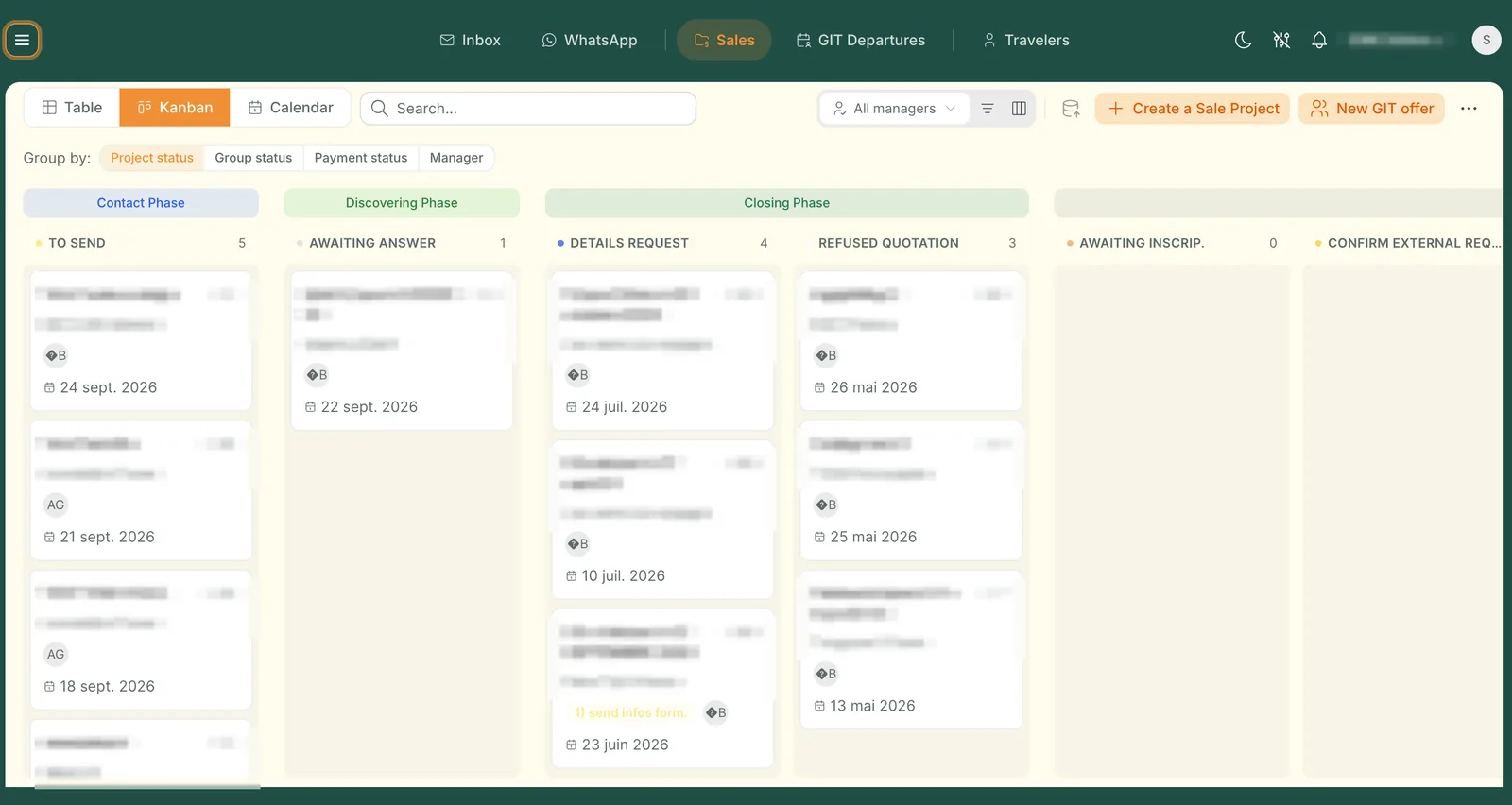Screen dimensions: 1512x805
Task: Open the Travelers section
Action: (x=1026, y=40)
